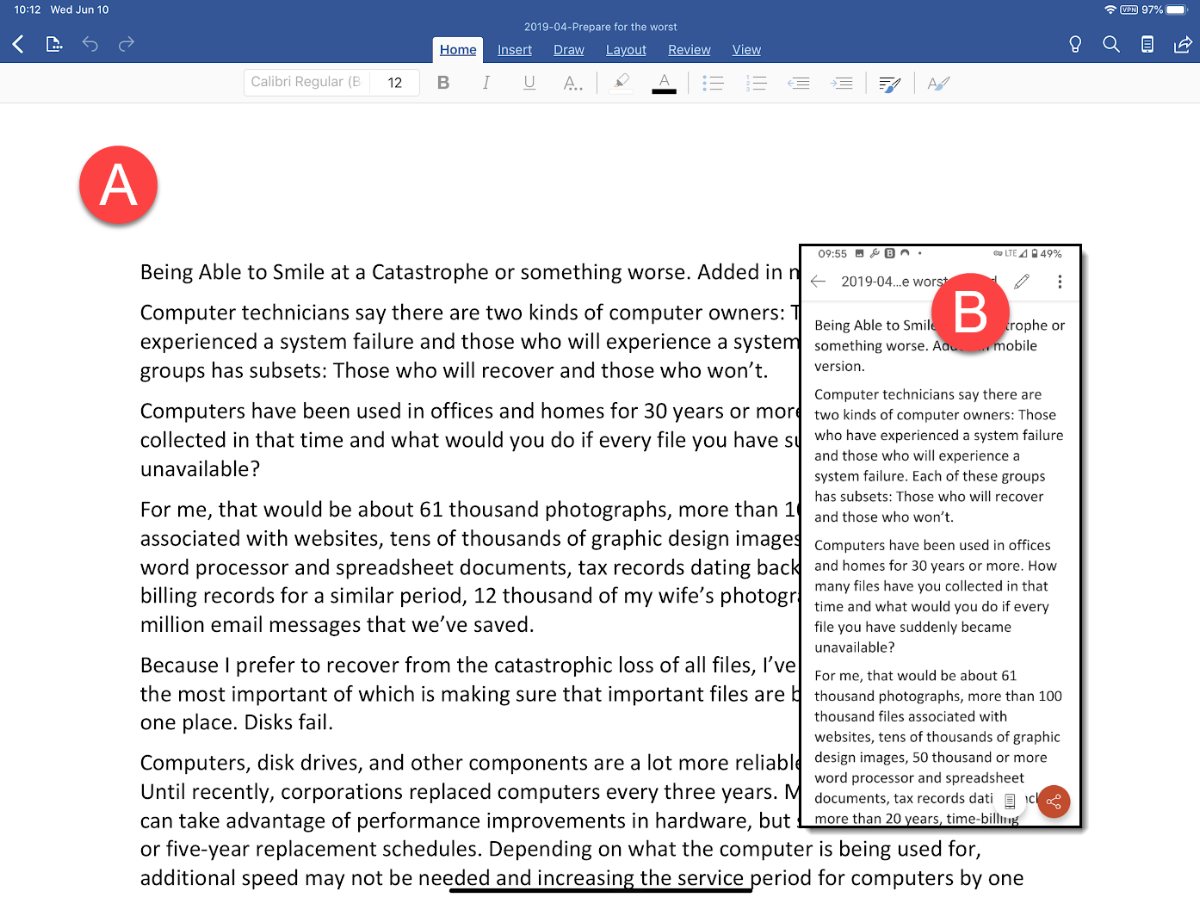Apply a bulleted list
1200x898 pixels.
pyautogui.click(x=713, y=83)
